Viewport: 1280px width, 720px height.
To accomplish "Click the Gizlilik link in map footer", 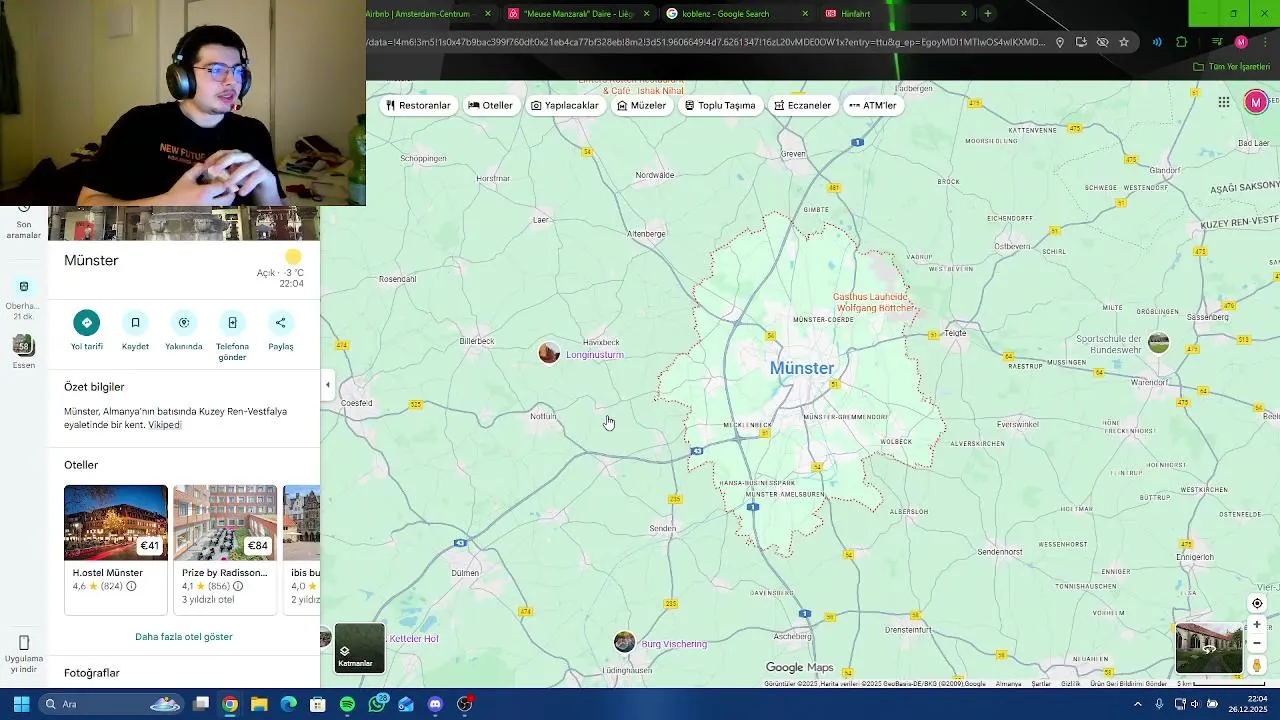I will 1071,684.
